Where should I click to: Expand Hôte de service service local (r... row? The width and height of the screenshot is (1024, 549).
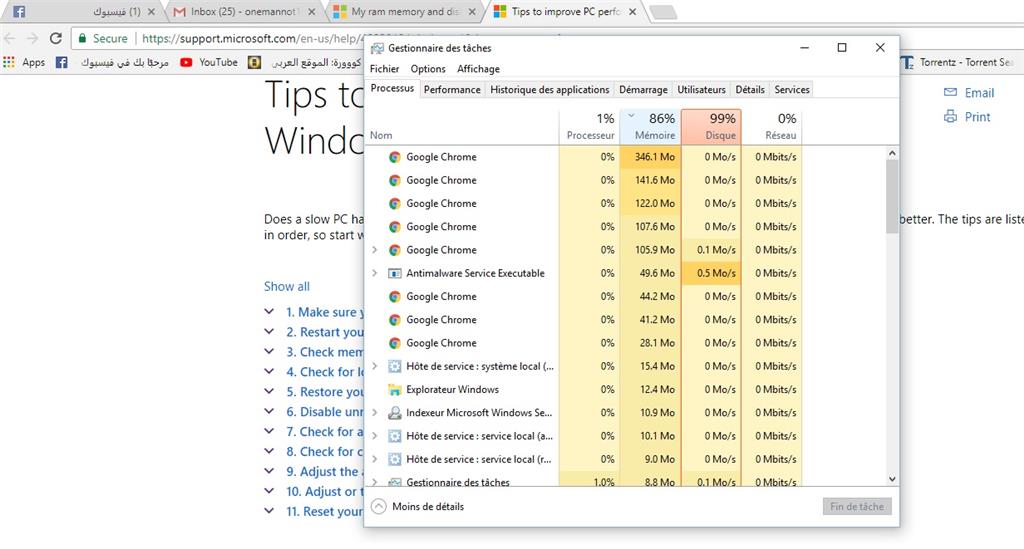pos(375,459)
